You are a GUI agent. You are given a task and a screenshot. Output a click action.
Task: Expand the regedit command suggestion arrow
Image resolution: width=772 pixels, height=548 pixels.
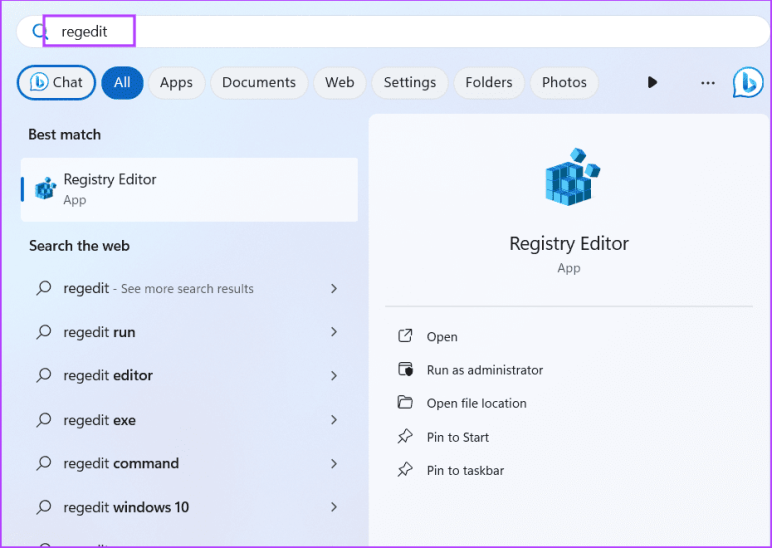click(x=334, y=464)
